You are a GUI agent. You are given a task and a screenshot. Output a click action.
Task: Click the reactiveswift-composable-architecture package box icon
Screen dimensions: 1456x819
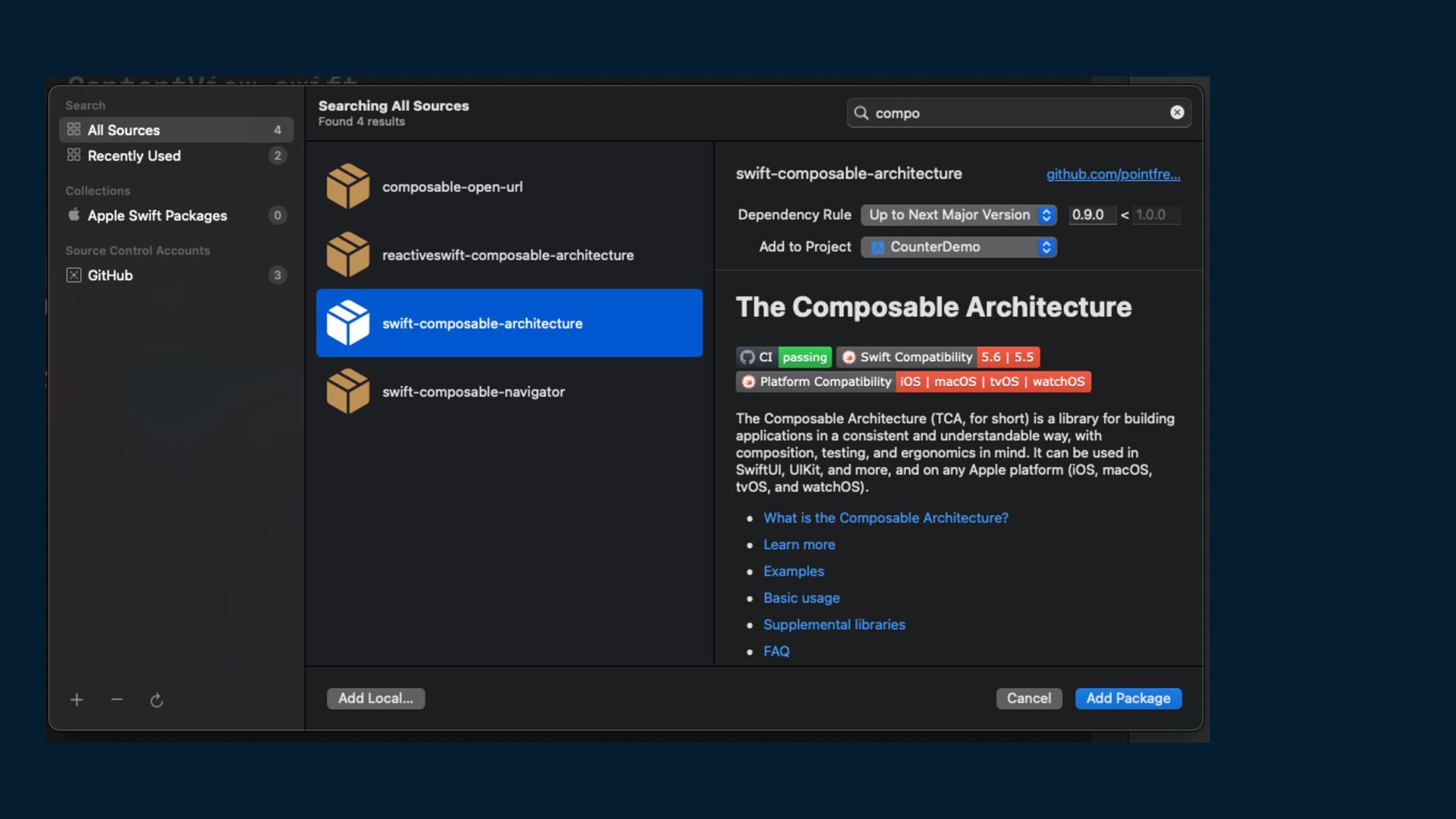pyautogui.click(x=348, y=255)
